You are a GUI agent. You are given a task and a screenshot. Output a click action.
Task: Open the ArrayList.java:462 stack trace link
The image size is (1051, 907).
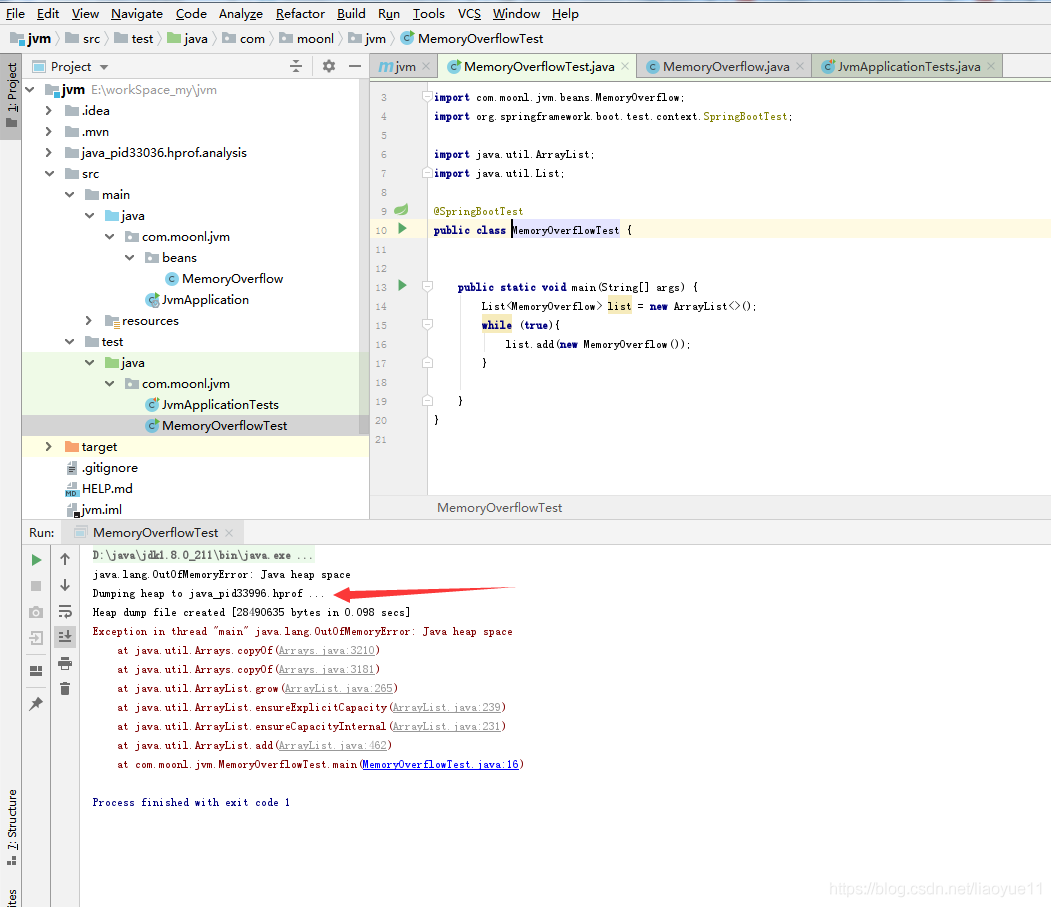point(332,745)
